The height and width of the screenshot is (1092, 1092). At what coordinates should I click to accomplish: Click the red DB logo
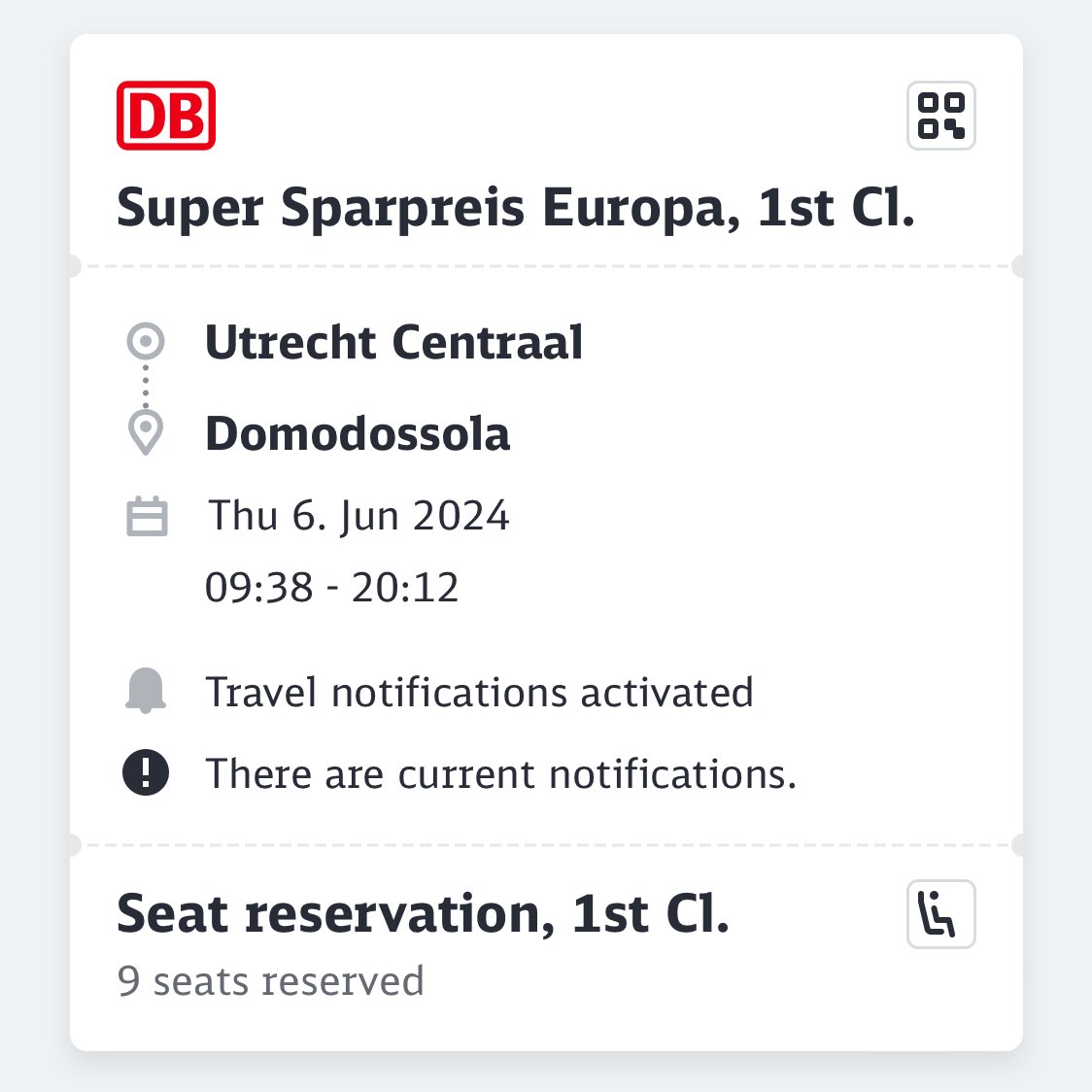tap(166, 116)
